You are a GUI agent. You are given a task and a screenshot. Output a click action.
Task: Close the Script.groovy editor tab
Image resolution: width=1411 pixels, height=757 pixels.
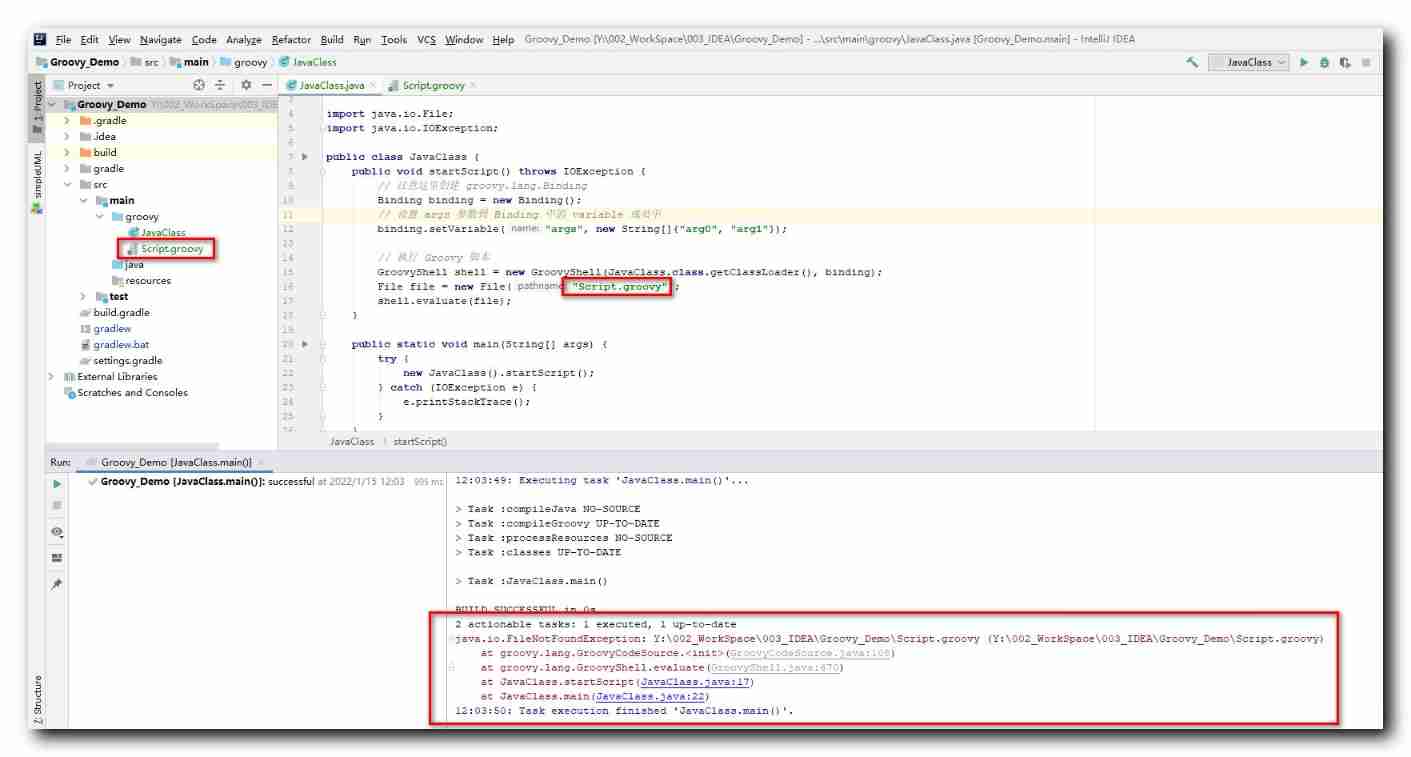[x=473, y=86]
